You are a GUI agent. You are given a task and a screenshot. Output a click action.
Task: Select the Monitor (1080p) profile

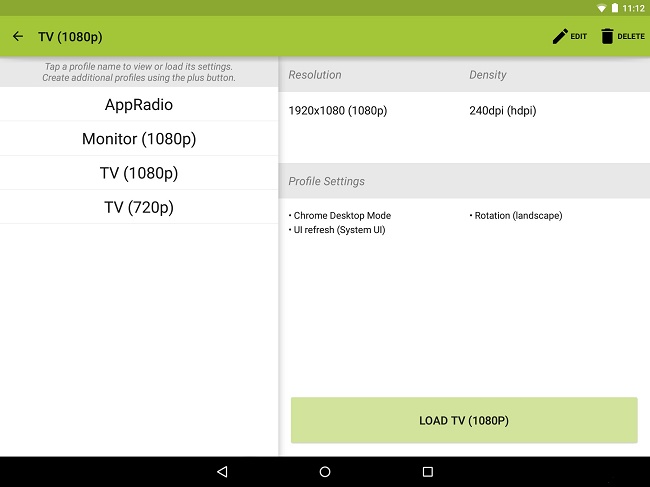click(x=139, y=139)
